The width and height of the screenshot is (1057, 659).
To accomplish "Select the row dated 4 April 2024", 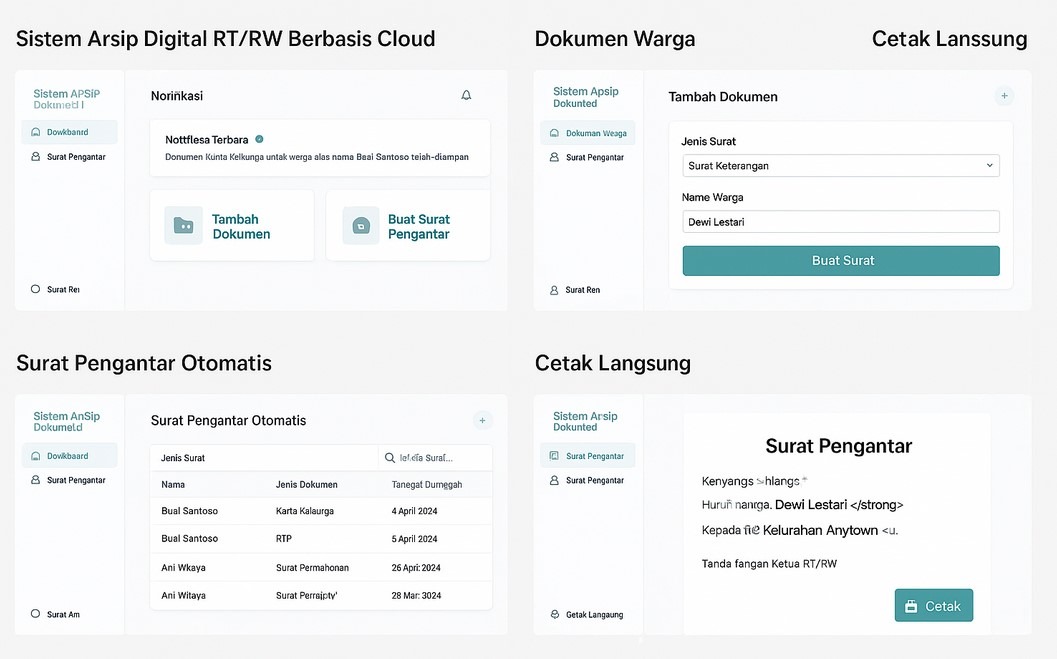I will 320,511.
